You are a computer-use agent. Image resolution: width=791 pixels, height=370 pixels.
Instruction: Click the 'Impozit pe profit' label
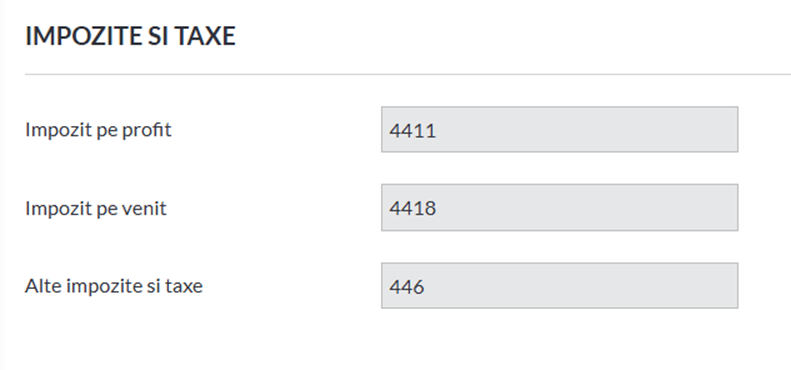tap(98, 130)
